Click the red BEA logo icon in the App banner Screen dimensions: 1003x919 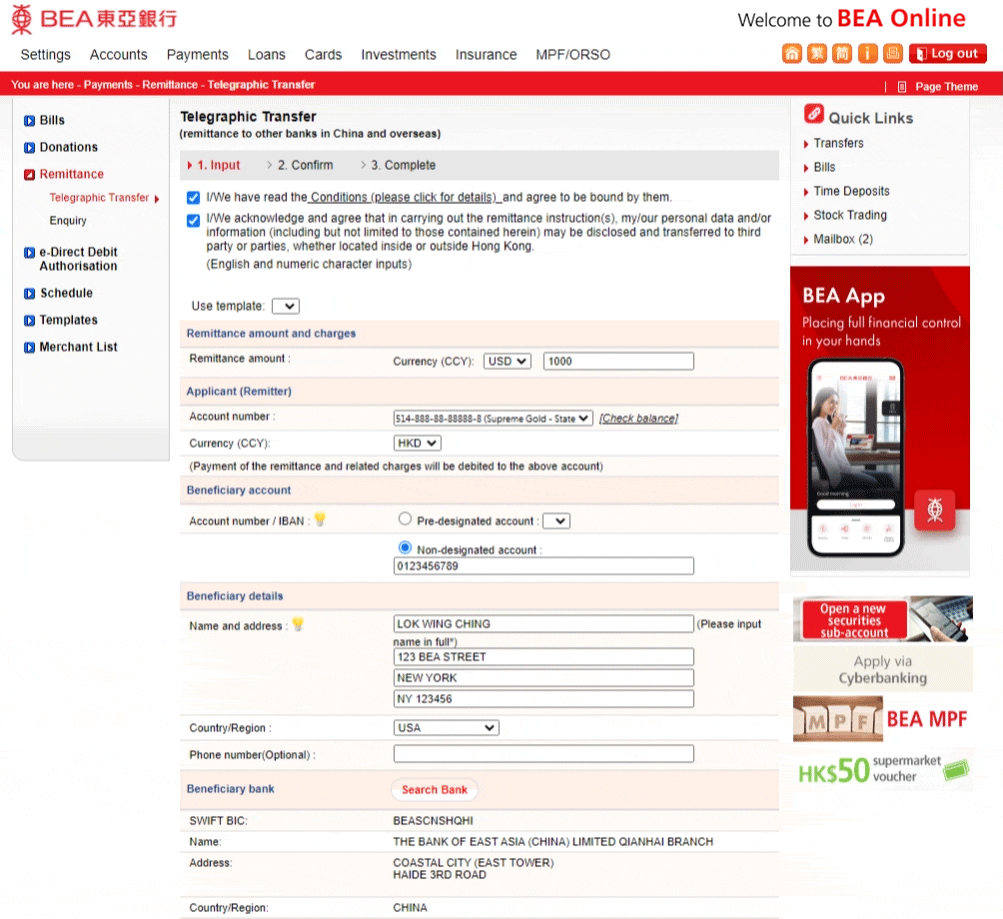pyautogui.click(x=935, y=510)
